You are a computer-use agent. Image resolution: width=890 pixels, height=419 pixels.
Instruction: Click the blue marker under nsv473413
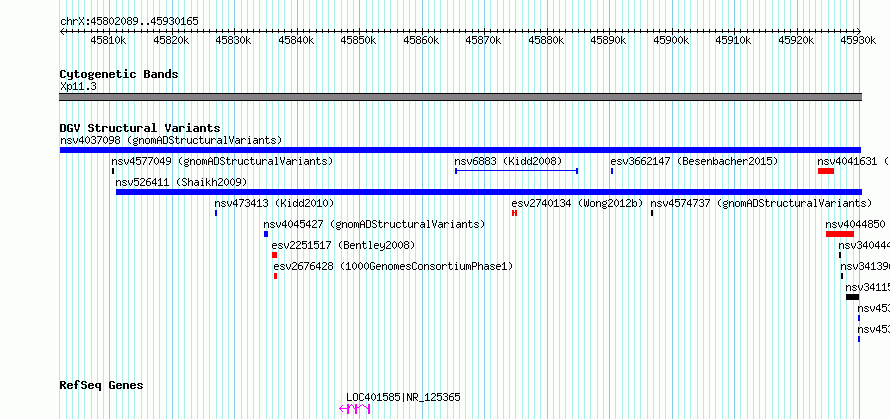click(x=216, y=213)
